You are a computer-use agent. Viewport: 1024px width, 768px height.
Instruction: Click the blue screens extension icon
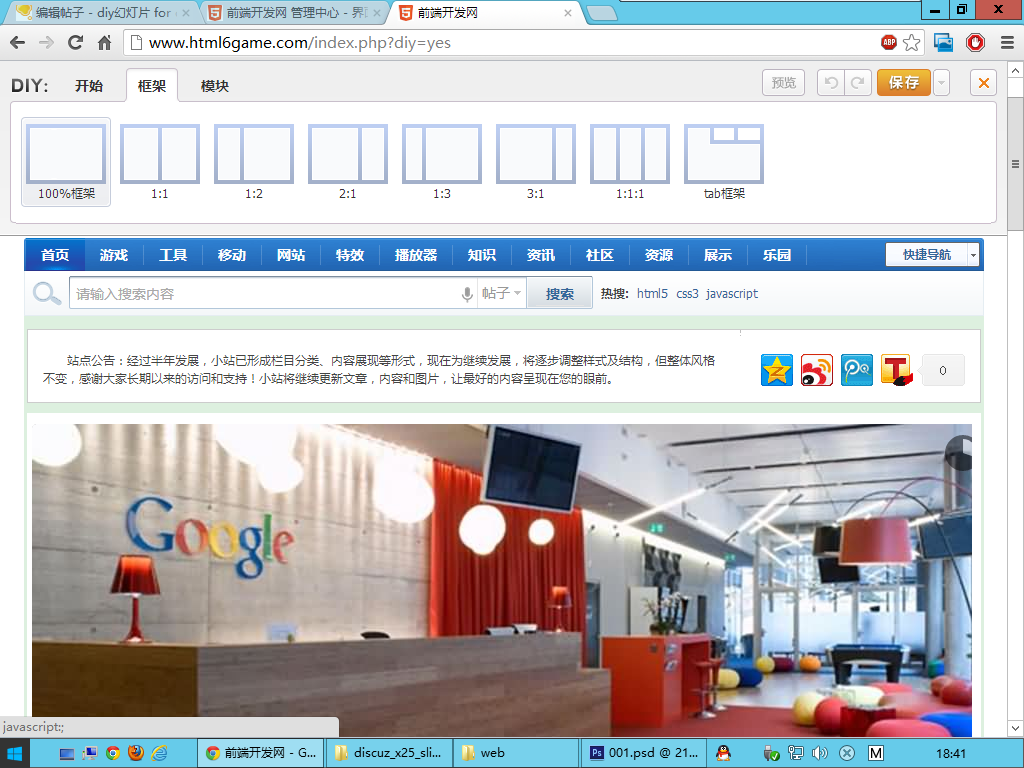(944, 43)
